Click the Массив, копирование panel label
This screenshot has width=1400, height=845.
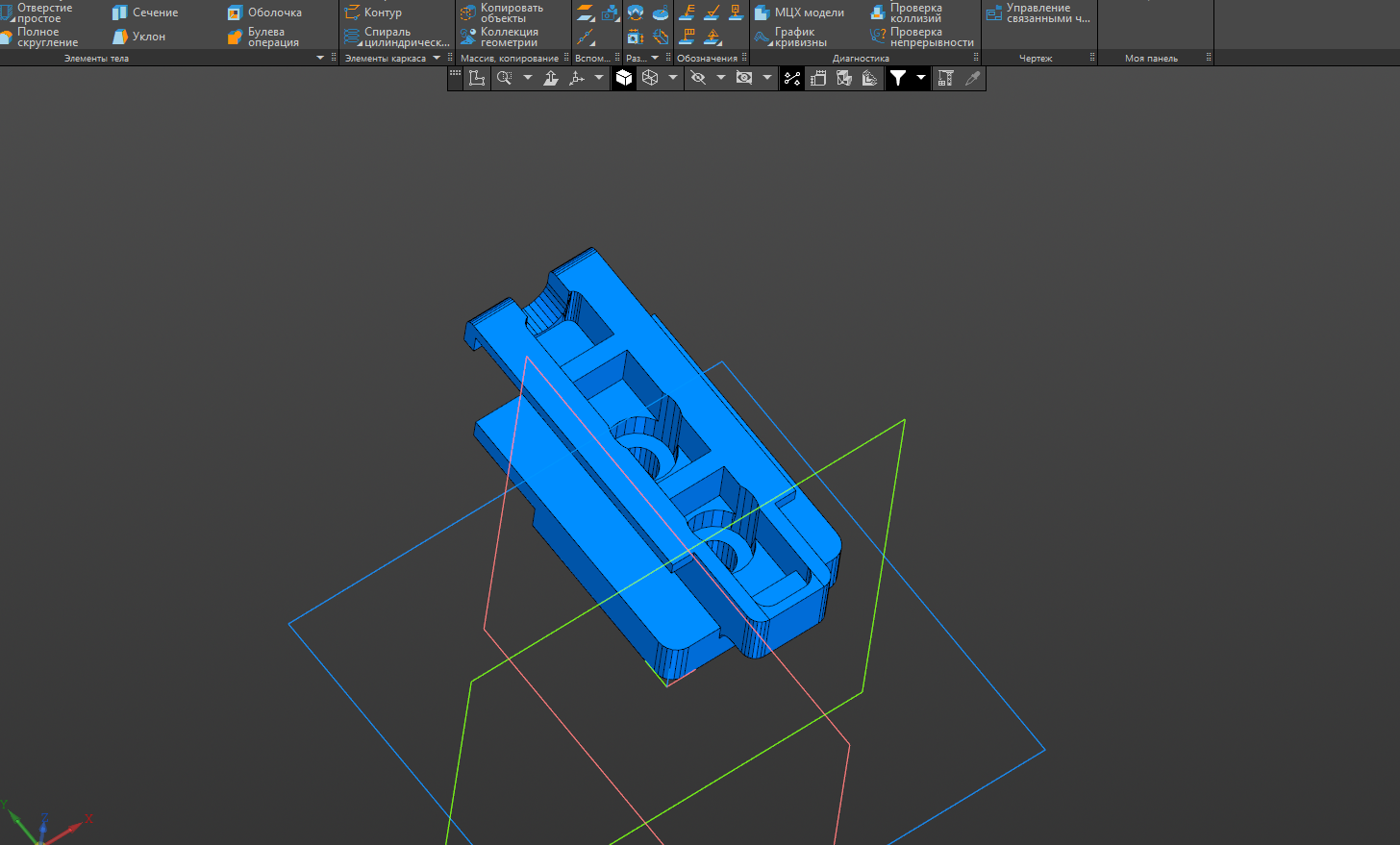click(x=510, y=58)
